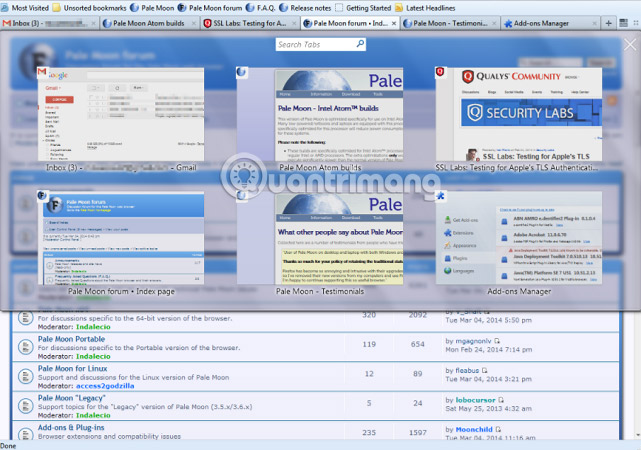Pick the Add-ons Manager thumbnail preview
This screenshot has width=641, height=450.
point(518,237)
